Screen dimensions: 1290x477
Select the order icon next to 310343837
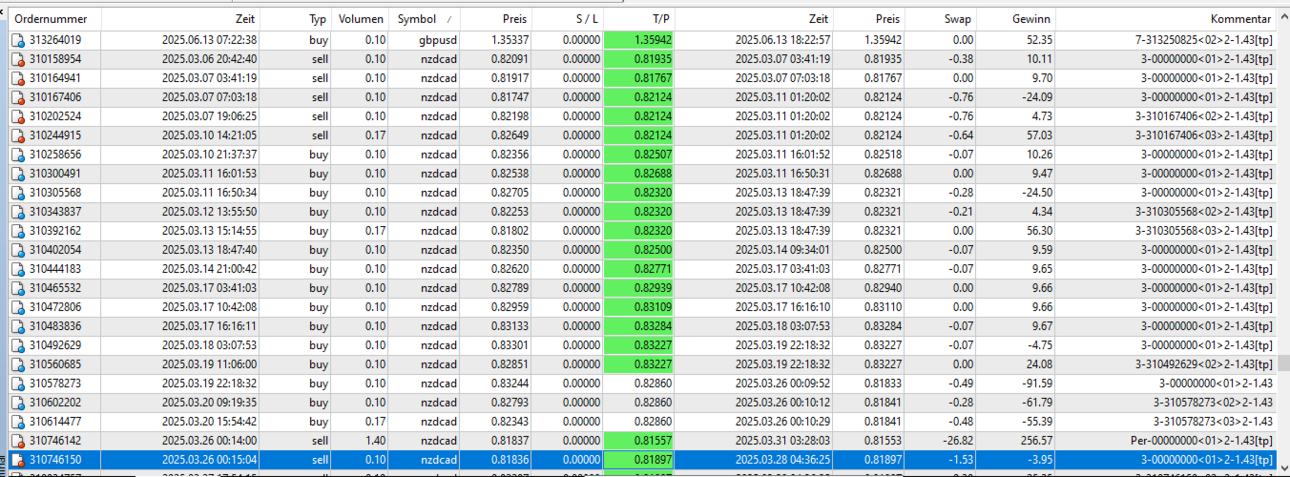coord(18,212)
